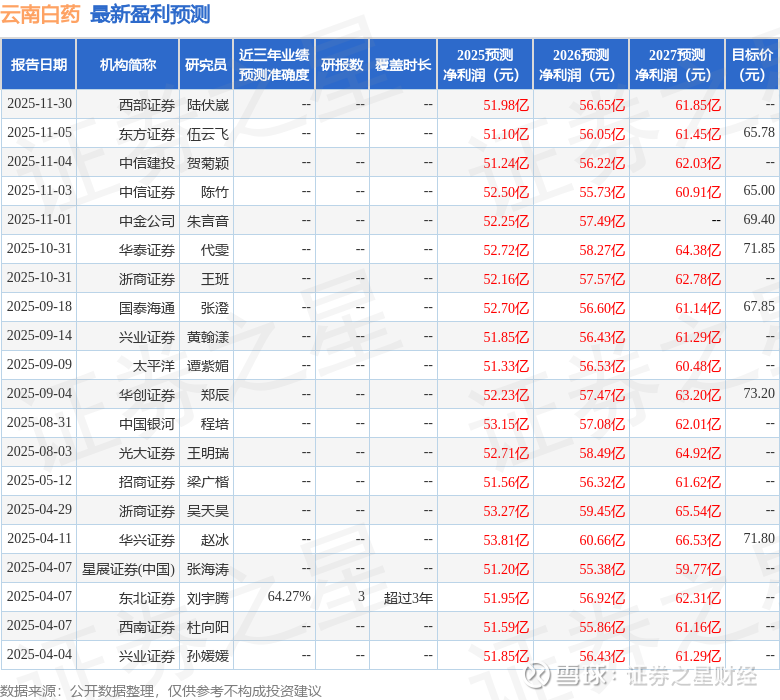The height and width of the screenshot is (700, 780).
Task: Click researcher 朱言音
Action: click(x=208, y=221)
